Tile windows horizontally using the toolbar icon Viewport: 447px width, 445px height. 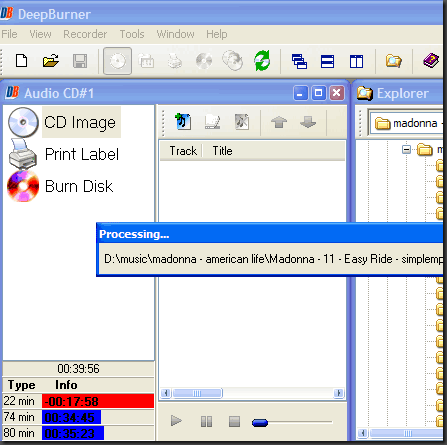coord(327,62)
